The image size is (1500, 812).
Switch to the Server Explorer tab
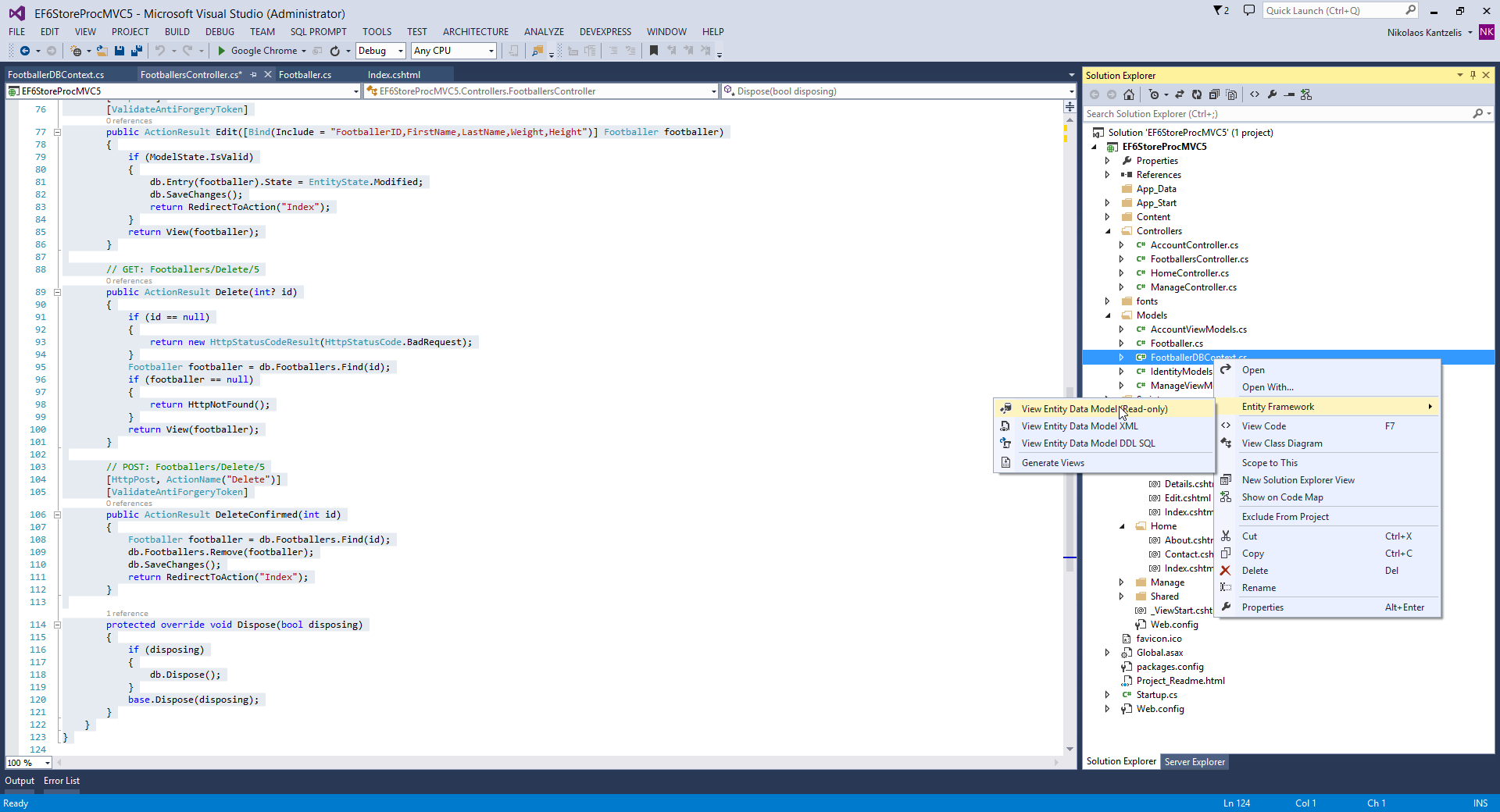click(x=1195, y=762)
